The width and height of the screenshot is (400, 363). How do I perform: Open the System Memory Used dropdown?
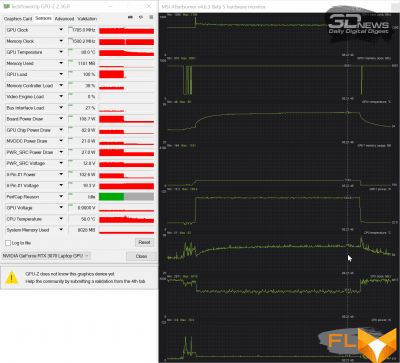coord(61,230)
